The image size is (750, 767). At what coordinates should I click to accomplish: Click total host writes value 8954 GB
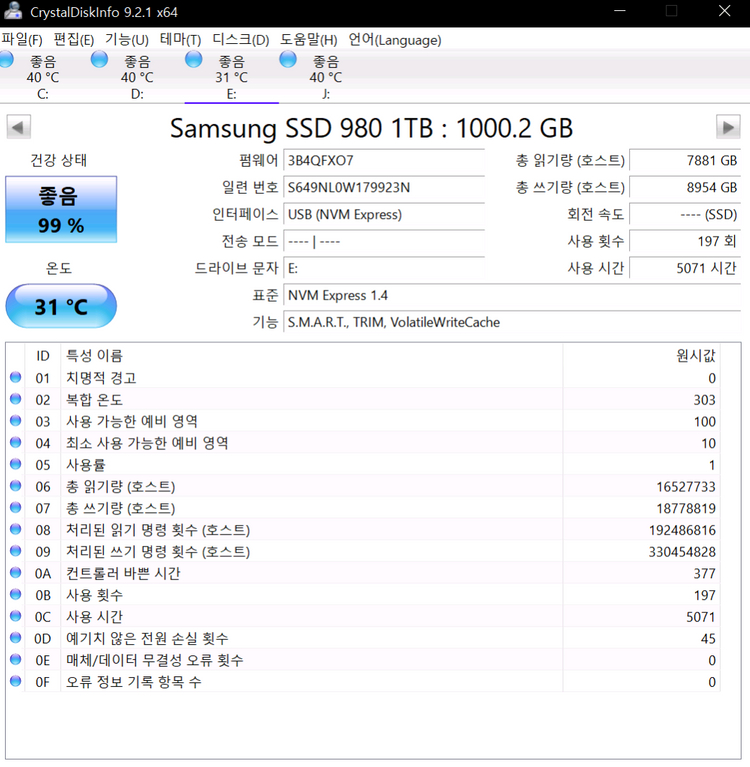click(x=685, y=187)
